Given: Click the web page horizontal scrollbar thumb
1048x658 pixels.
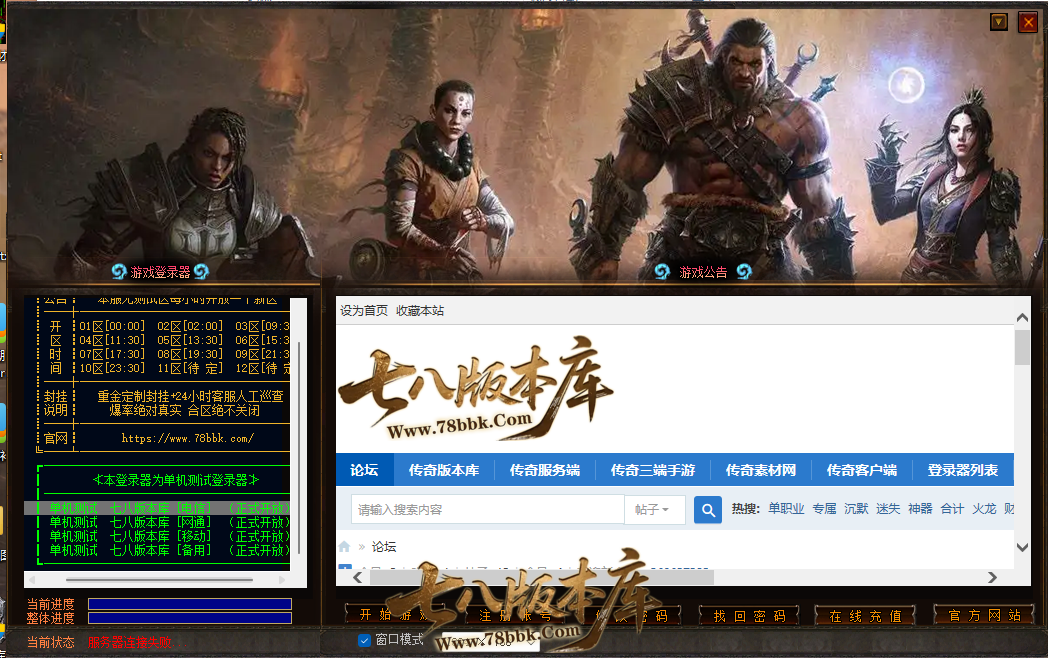Looking at the screenshot, I should [542, 577].
